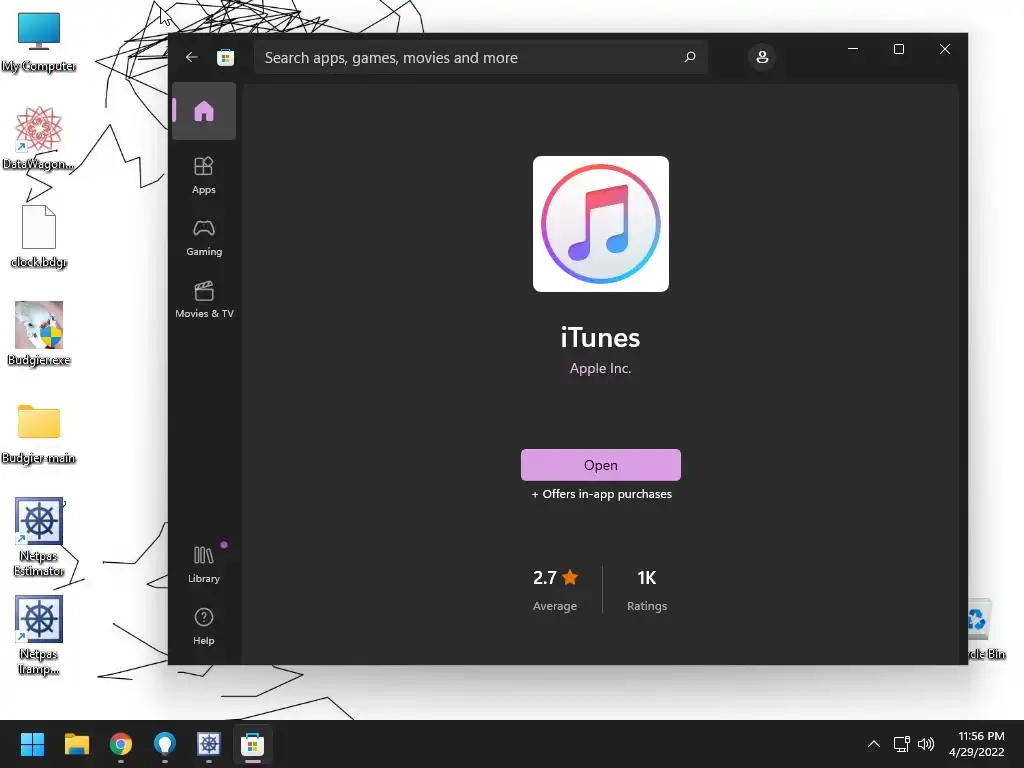The height and width of the screenshot is (768, 1024).
Task: Click the 2.7 average star rating
Action: 555,590
